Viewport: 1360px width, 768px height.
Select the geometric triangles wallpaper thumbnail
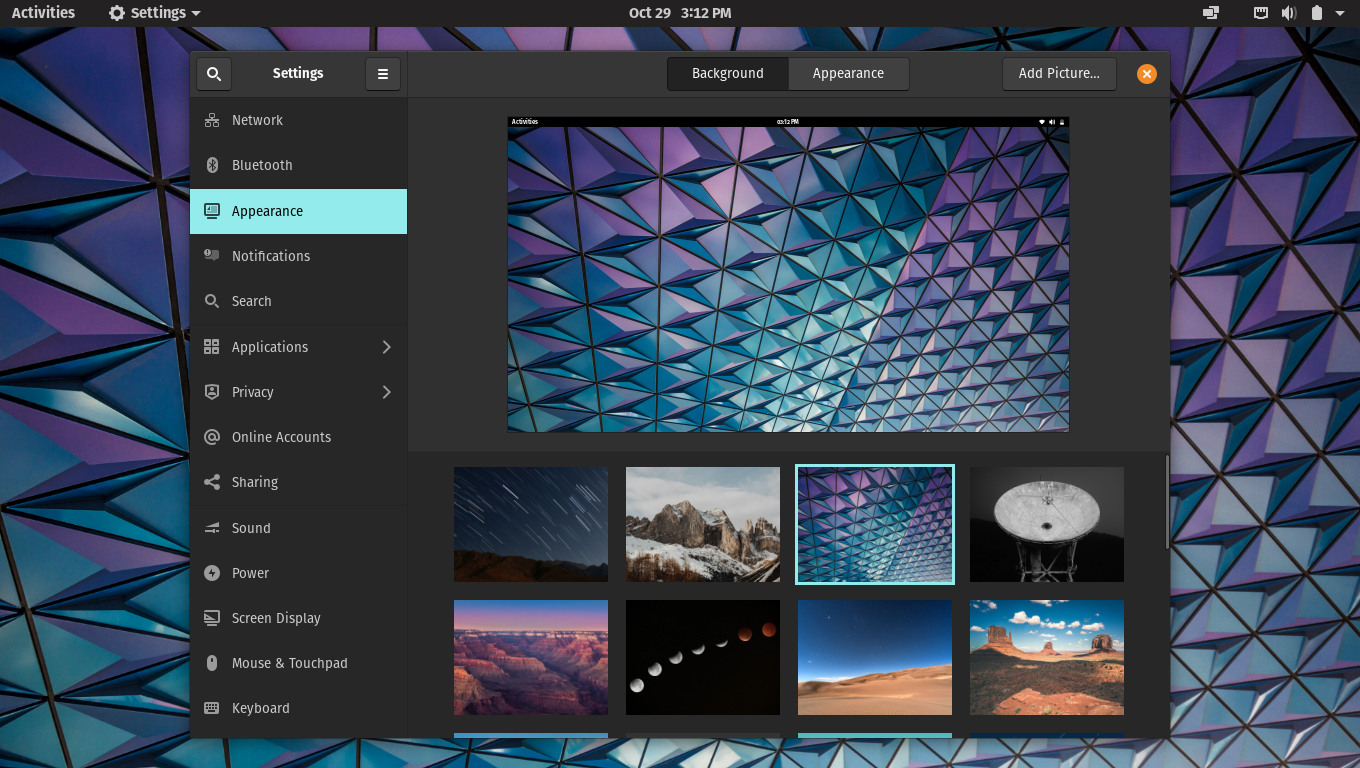pos(875,524)
